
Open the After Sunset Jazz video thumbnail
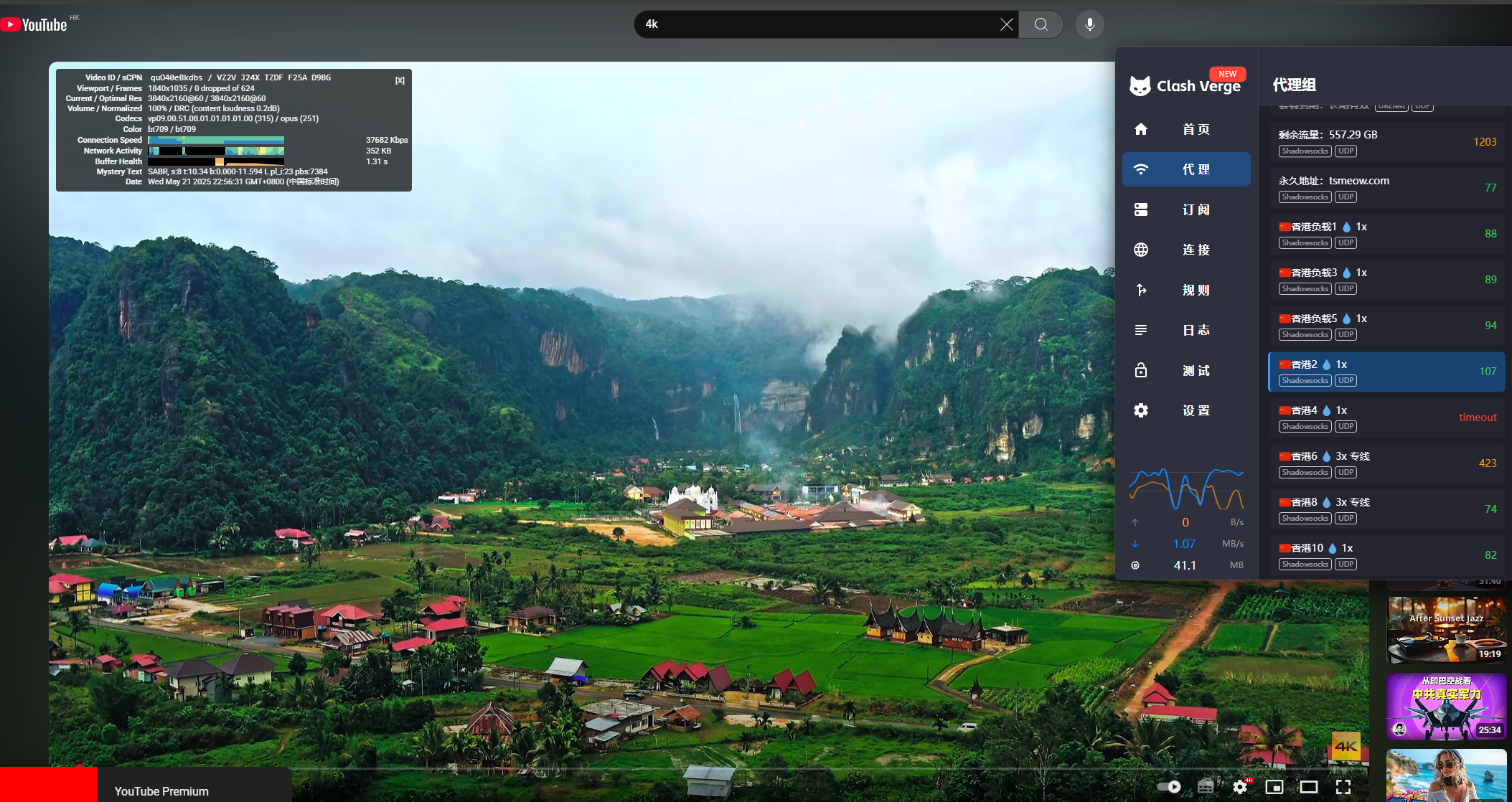click(1446, 630)
